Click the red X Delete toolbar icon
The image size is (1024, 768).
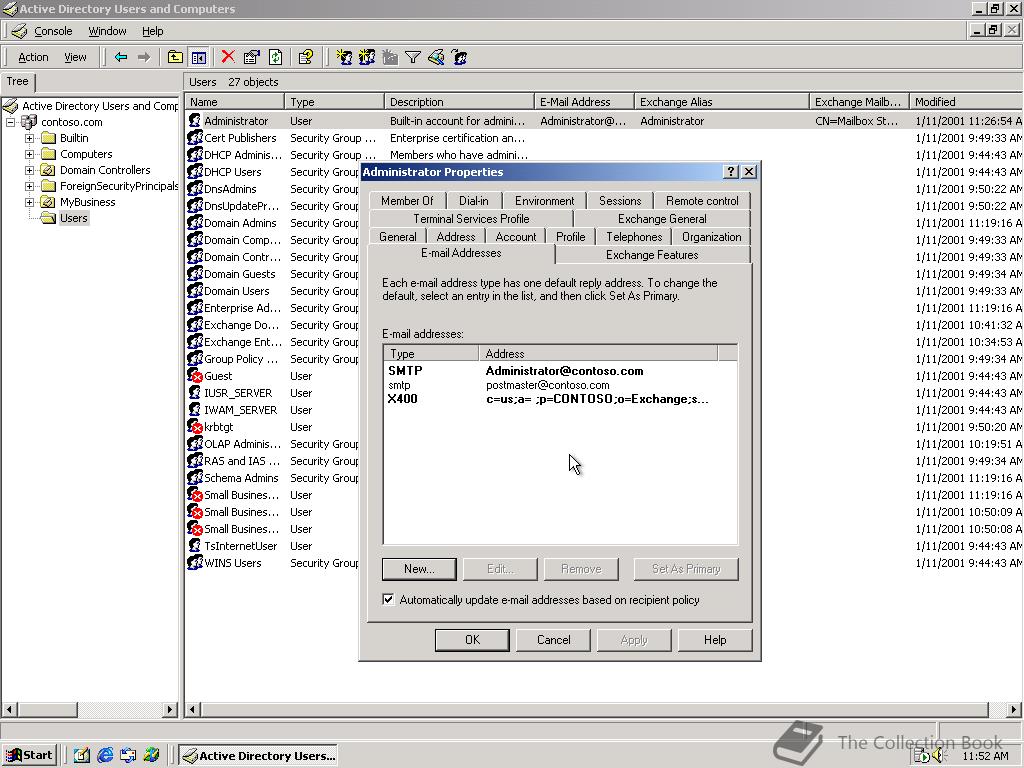point(228,57)
